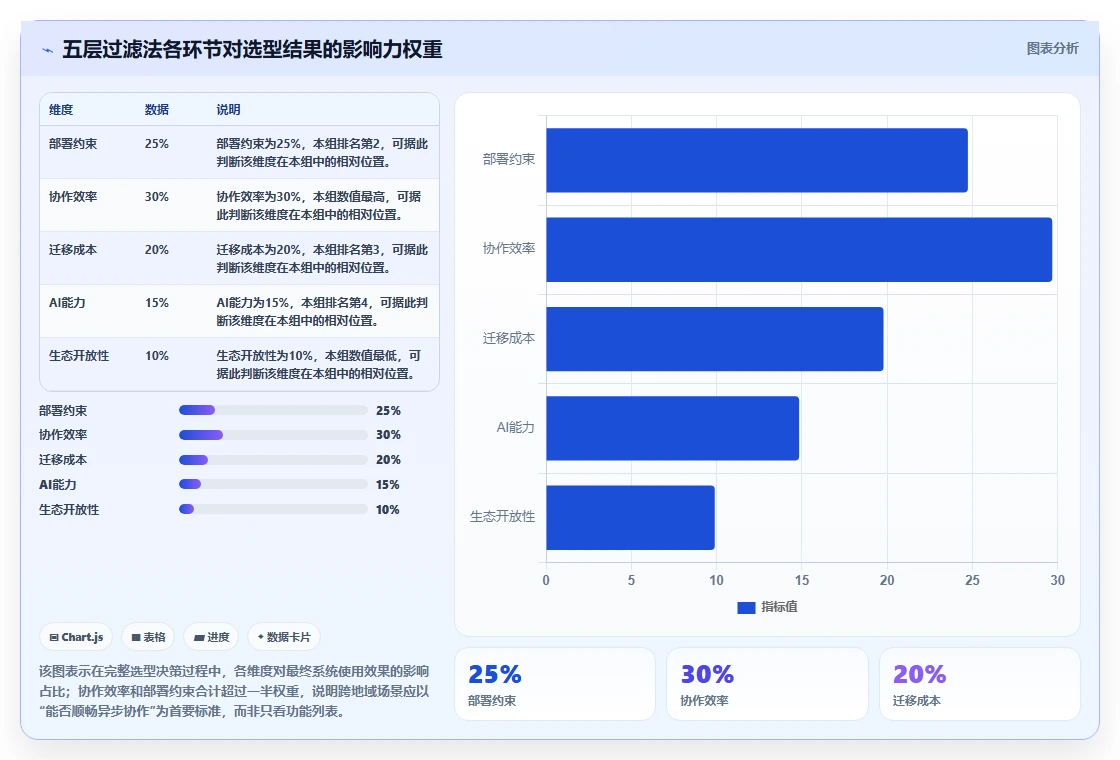Image resolution: width=1120 pixels, height=760 pixels.
Task: Click the summary paragraph below the tags
Action: pos(234,691)
